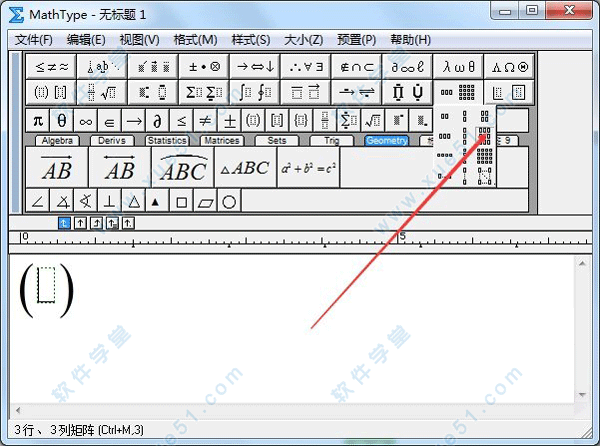This screenshot has height=446, width=600.
Task: Insert the vector AB expression
Action: (57, 167)
